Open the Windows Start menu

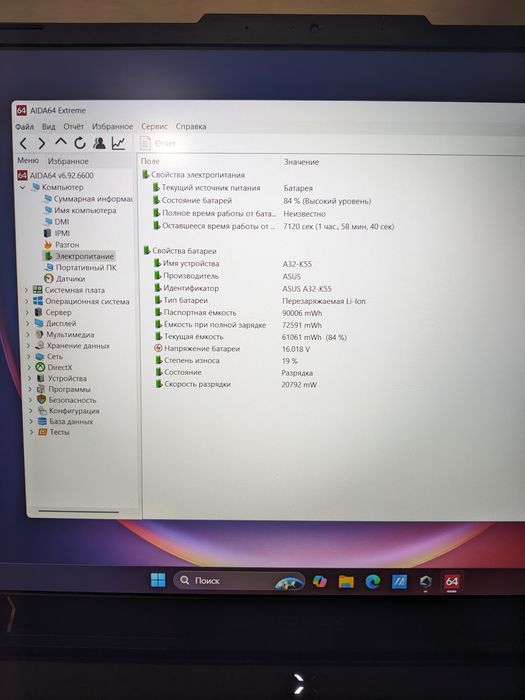click(x=158, y=580)
